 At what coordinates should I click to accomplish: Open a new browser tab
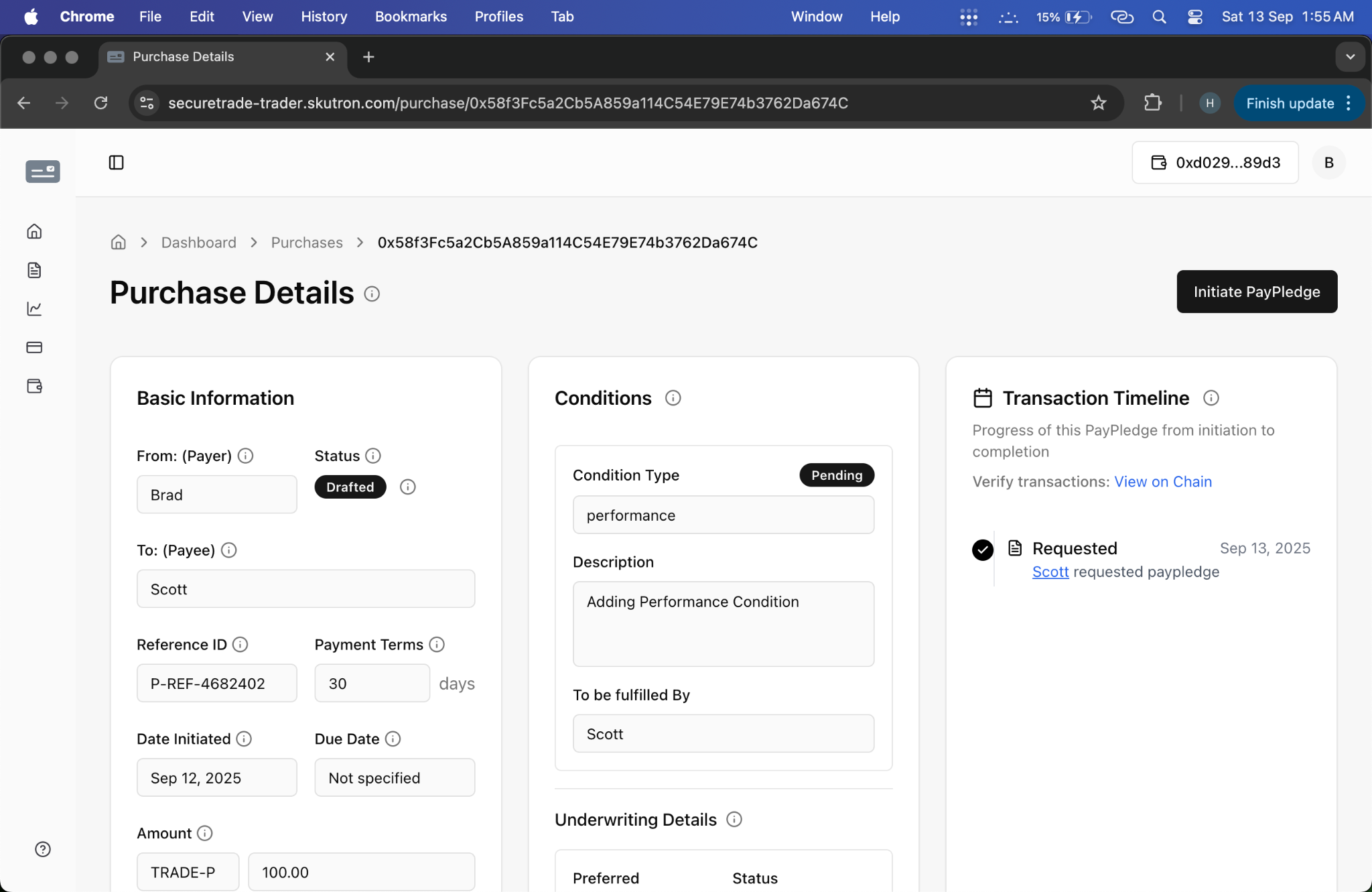pyautogui.click(x=368, y=57)
